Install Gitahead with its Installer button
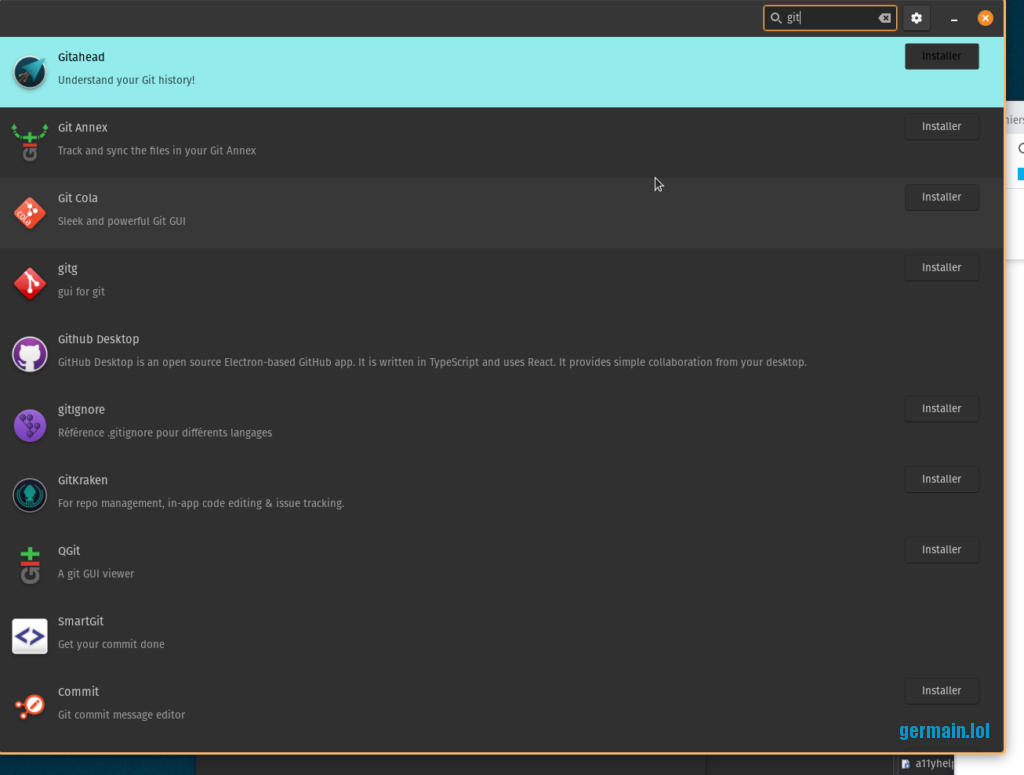This screenshot has width=1024, height=775. point(941,57)
